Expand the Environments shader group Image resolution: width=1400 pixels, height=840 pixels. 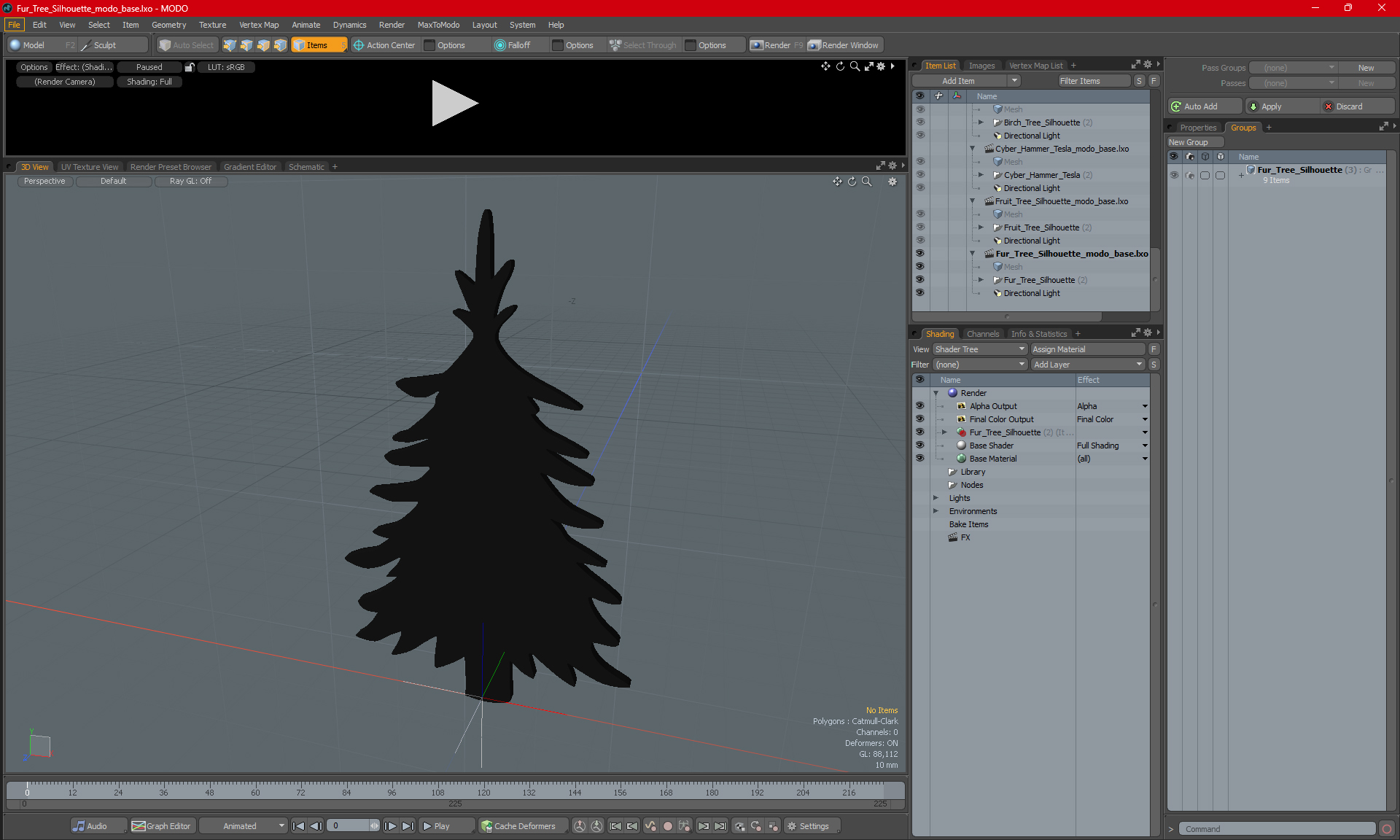point(936,511)
